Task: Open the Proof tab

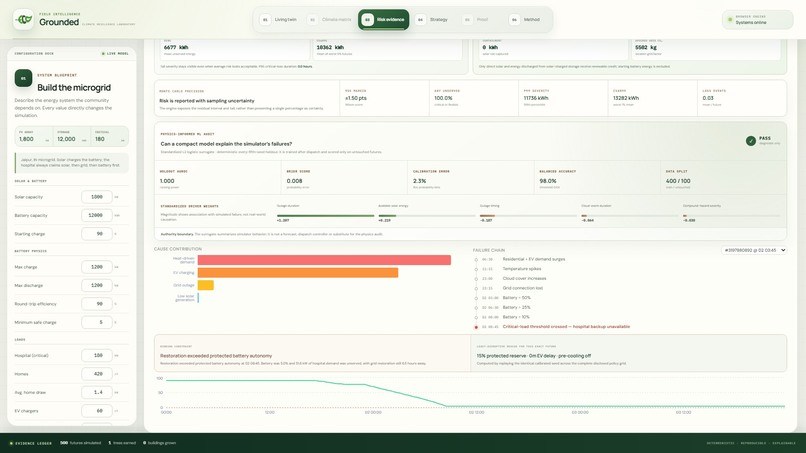Action: [x=476, y=20]
